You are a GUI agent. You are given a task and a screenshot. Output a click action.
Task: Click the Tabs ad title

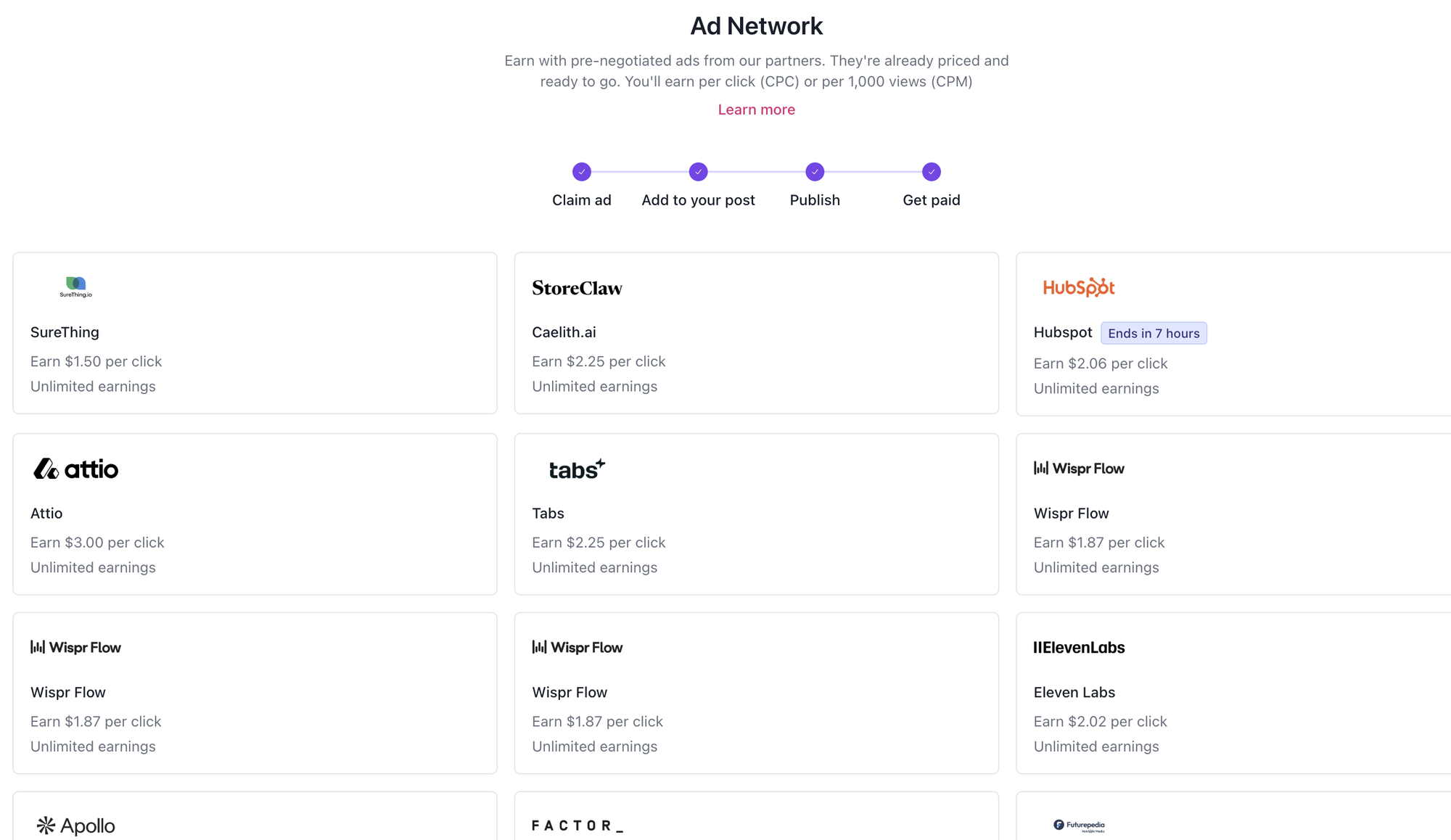(x=548, y=514)
